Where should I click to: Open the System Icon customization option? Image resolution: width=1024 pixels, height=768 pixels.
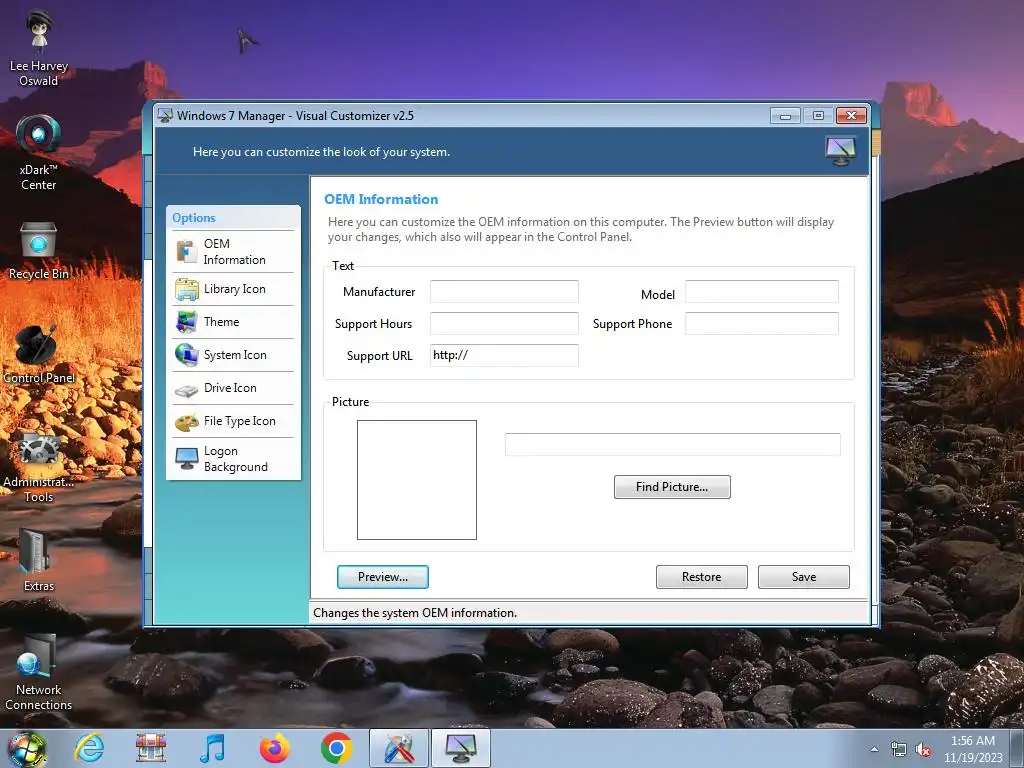pyautogui.click(x=233, y=355)
